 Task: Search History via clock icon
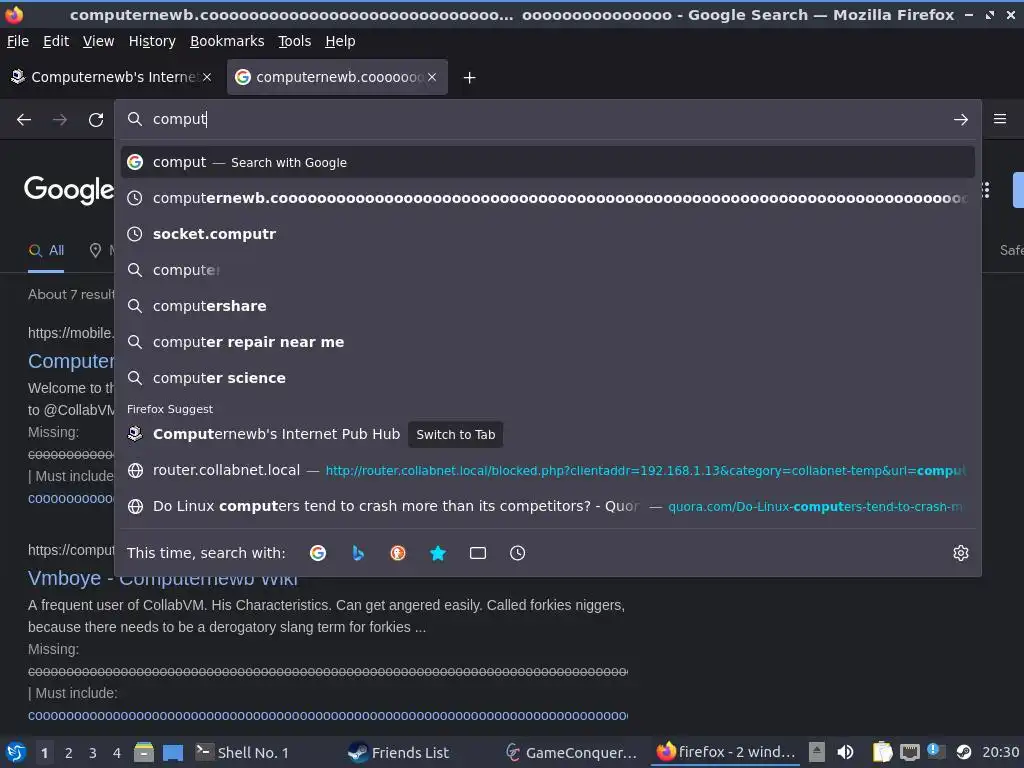click(x=517, y=553)
